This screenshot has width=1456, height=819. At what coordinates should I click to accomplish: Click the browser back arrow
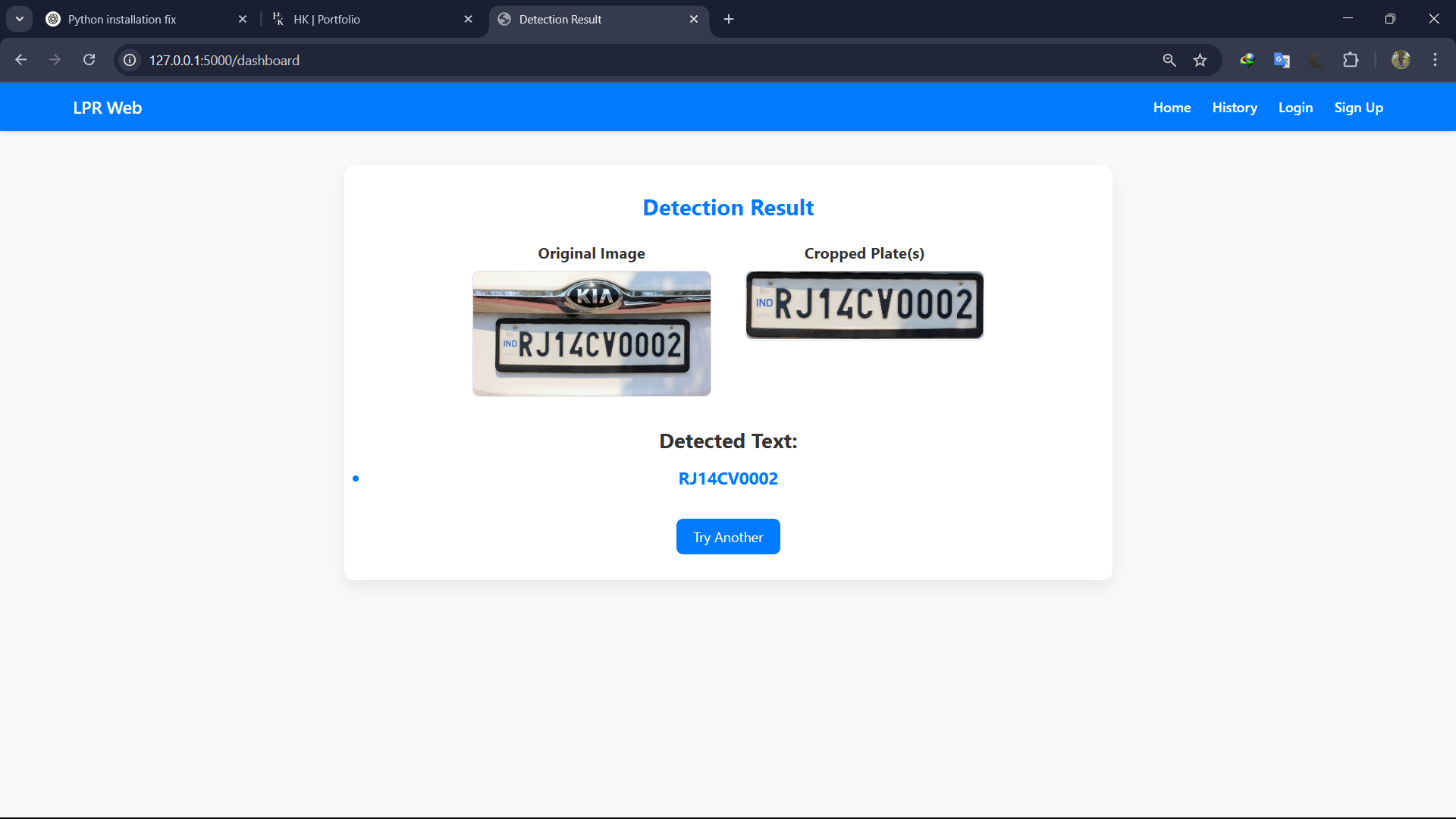coord(21,60)
